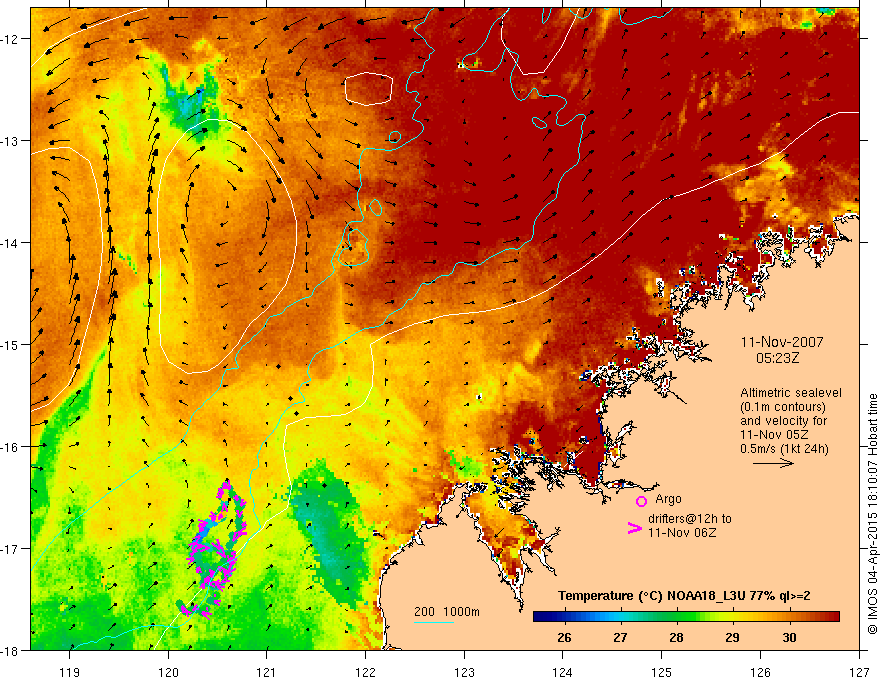880x680 pixels.
Task: Click longitude label 123 on the axis
Action: (464, 672)
